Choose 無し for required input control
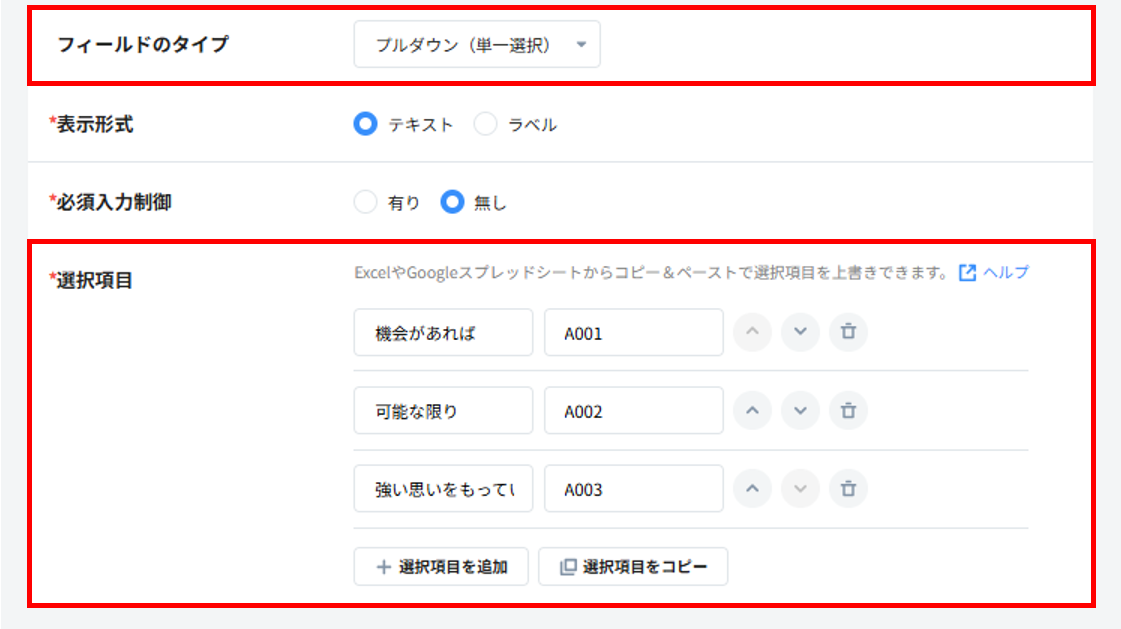Viewport: 1121px width, 629px height. (x=453, y=203)
